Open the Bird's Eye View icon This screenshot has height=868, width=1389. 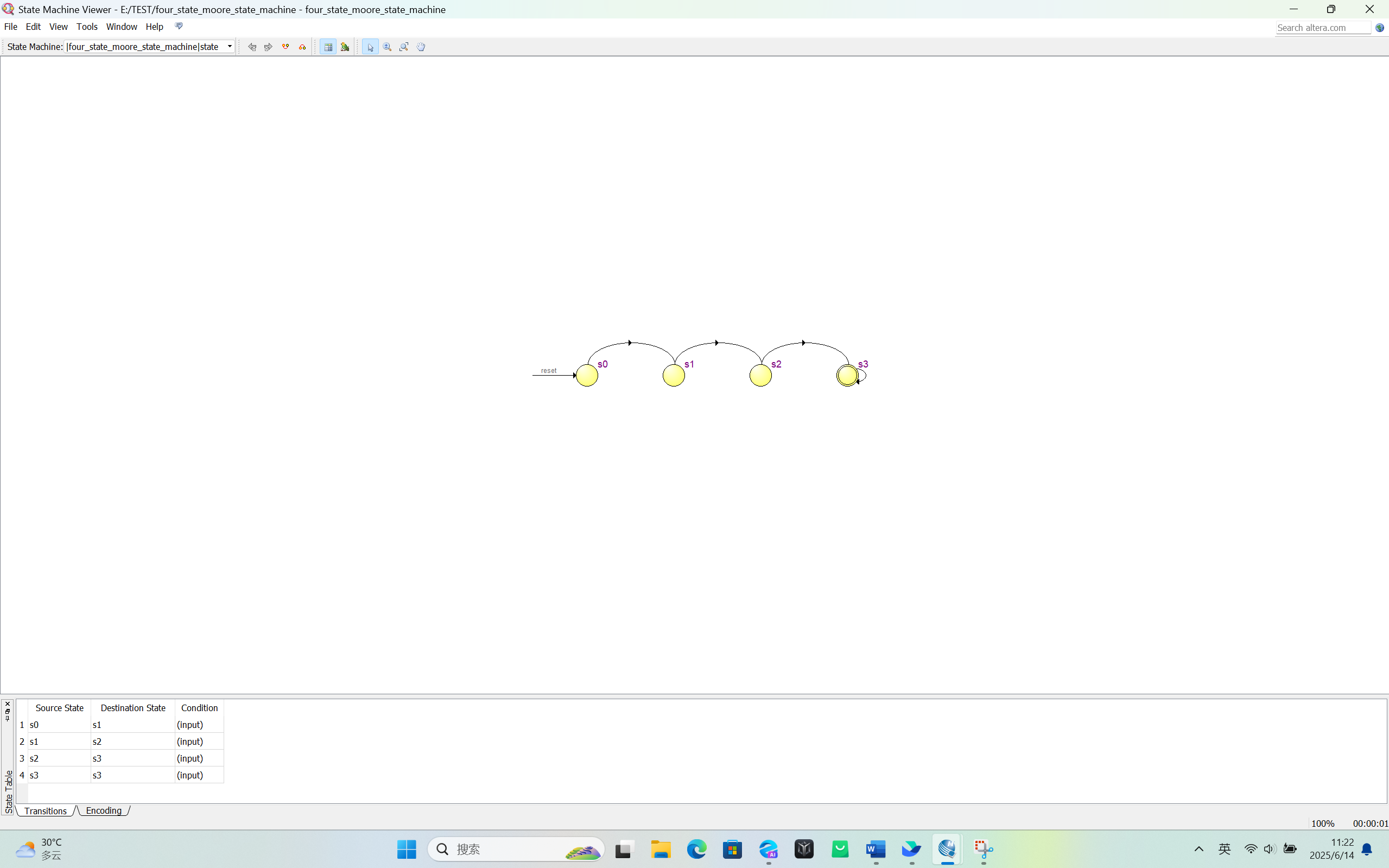pyautogui.click(x=345, y=47)
